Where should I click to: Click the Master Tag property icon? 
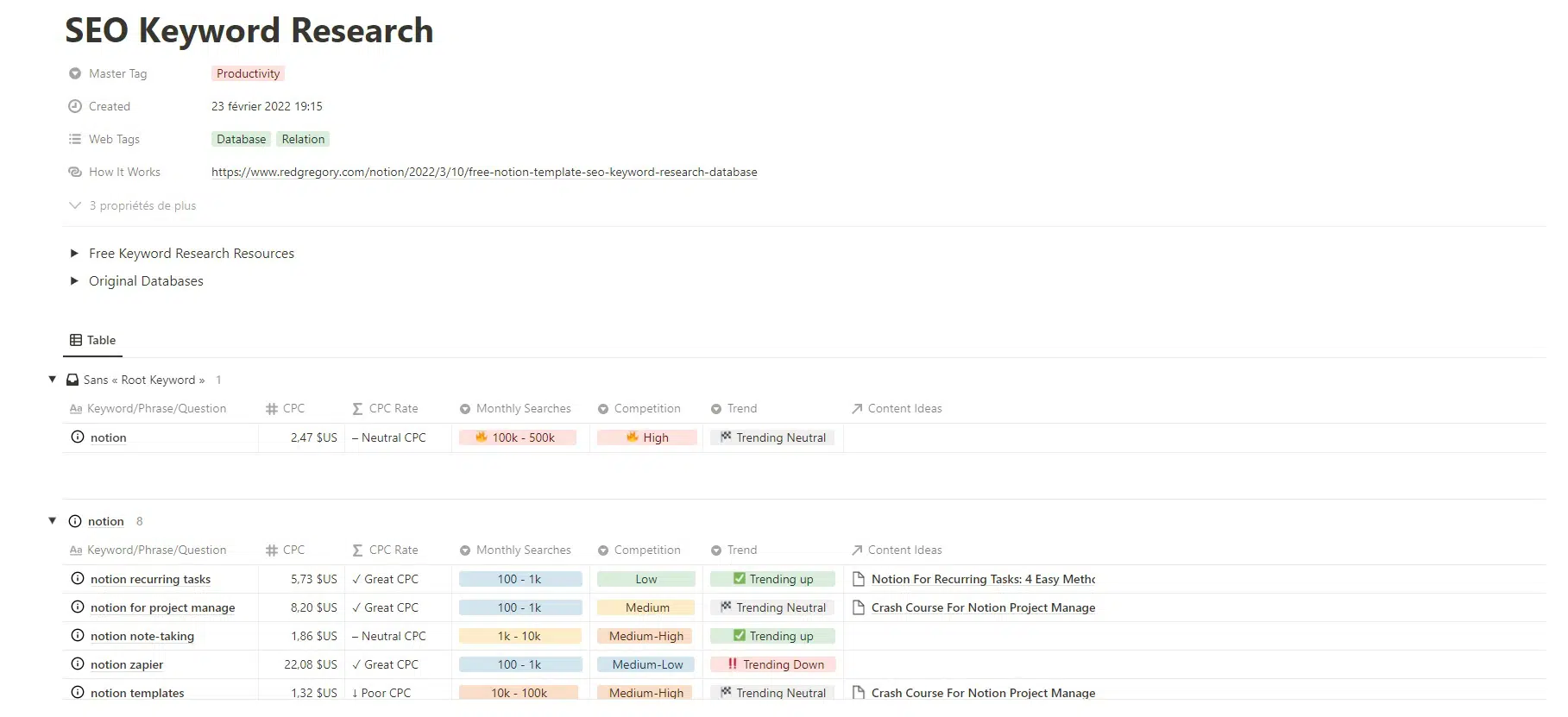(x=75, y=74)
